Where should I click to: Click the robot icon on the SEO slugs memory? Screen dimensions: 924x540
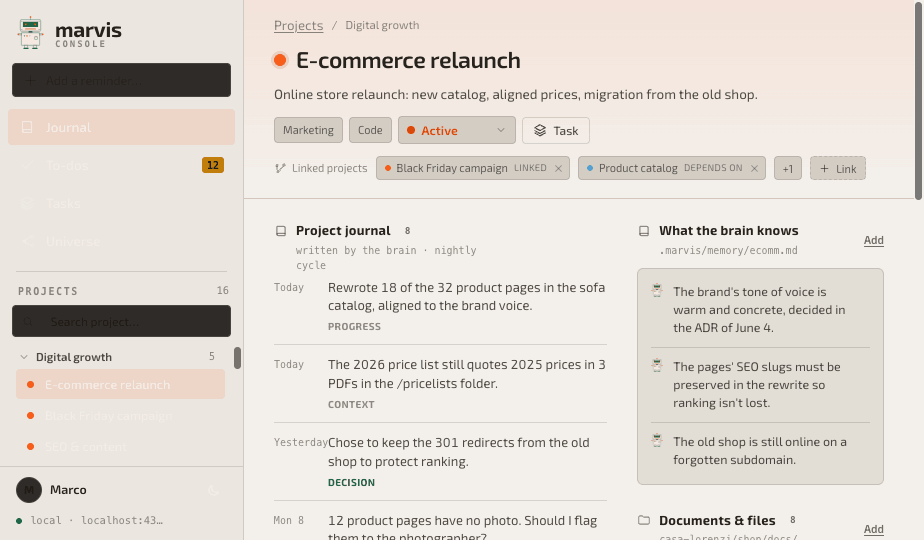click(x=657, y=366)
